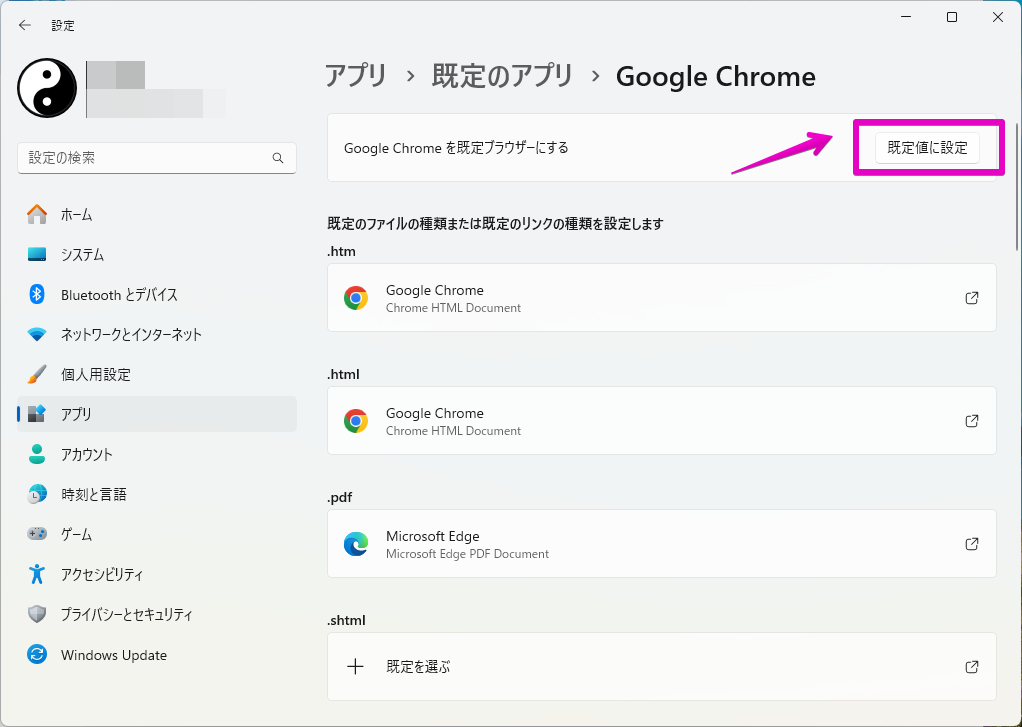Click the Wi-Fi network icon
The height and width of the screenshot is (727, 1022).
click(x=37, y=334)
